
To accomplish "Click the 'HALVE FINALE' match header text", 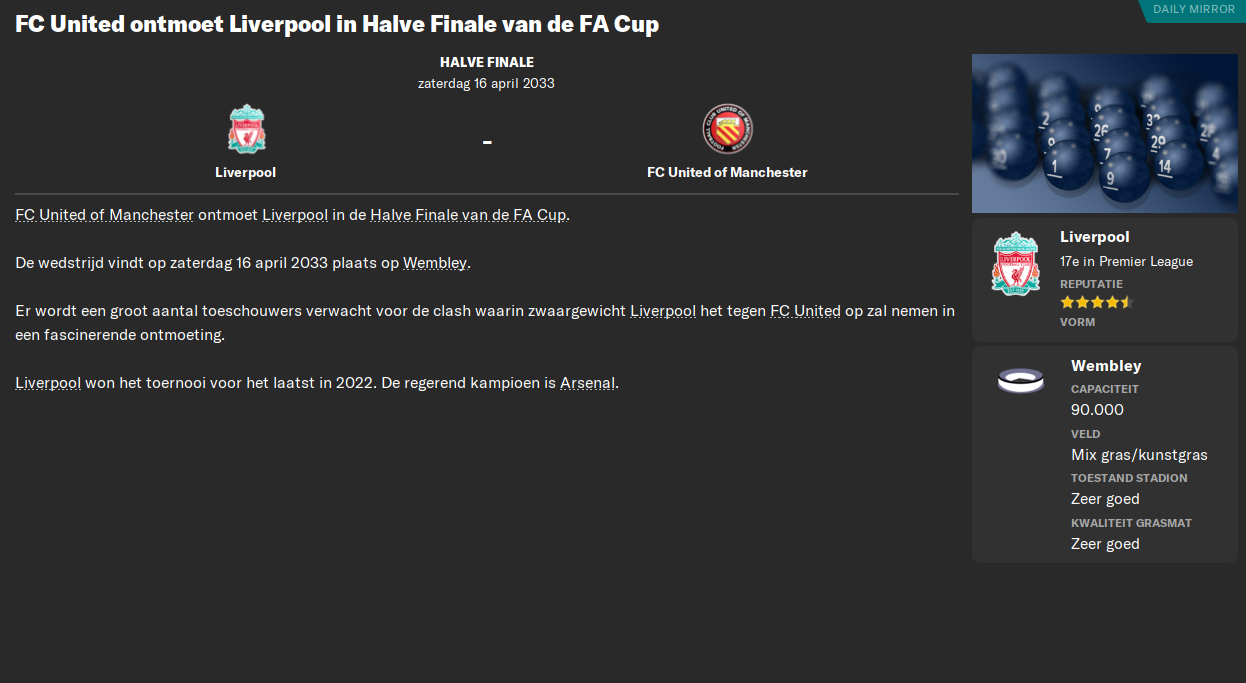I will [486, 62].
